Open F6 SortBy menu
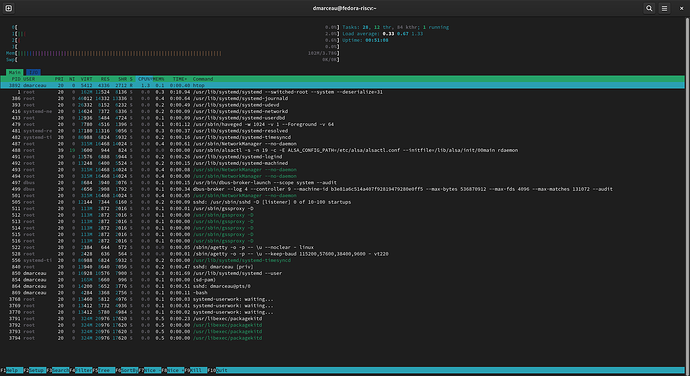Viewport: 690px width, 376px height. [127, 370]
